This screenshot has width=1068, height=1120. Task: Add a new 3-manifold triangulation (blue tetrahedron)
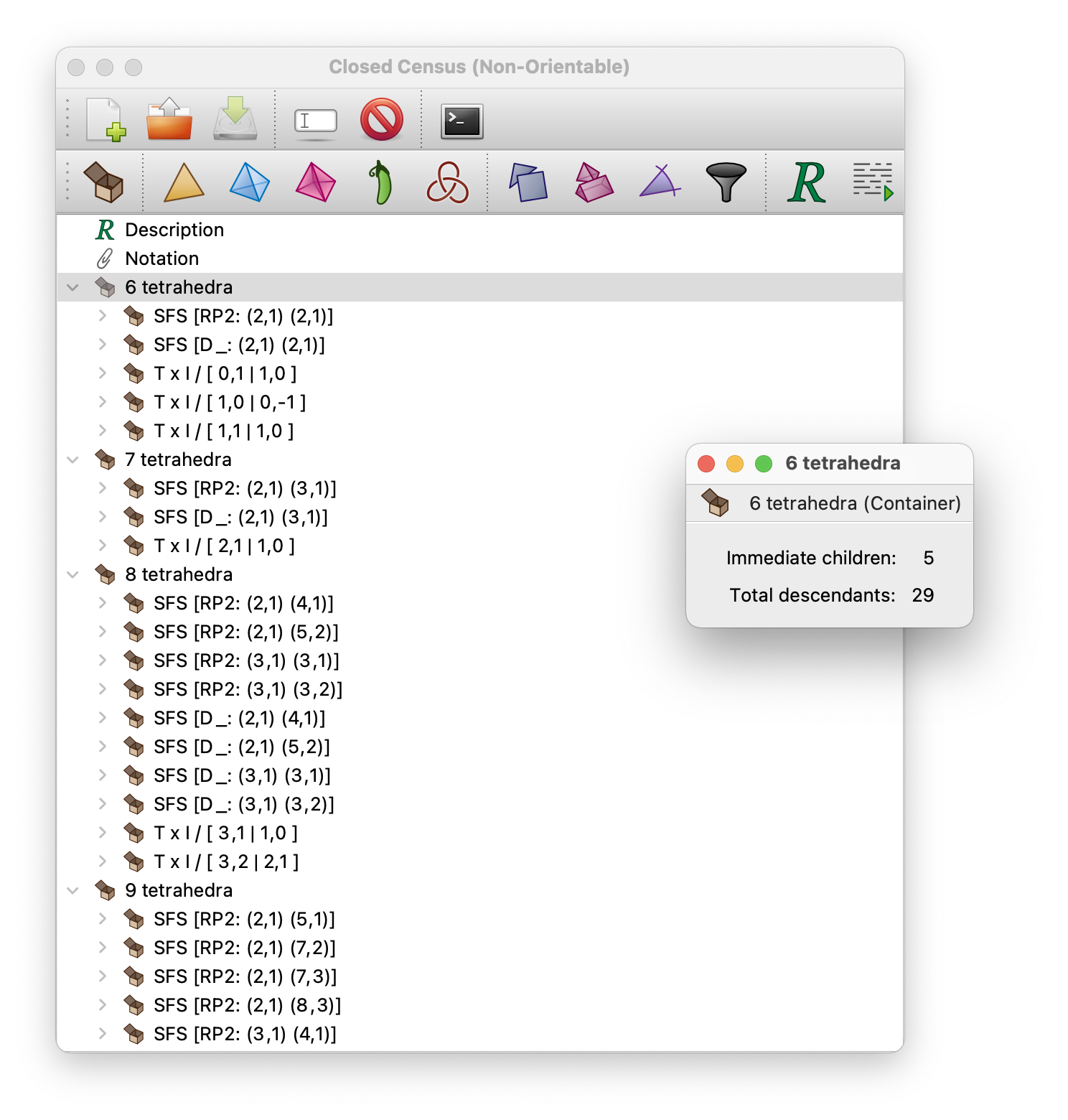[249, 182]
